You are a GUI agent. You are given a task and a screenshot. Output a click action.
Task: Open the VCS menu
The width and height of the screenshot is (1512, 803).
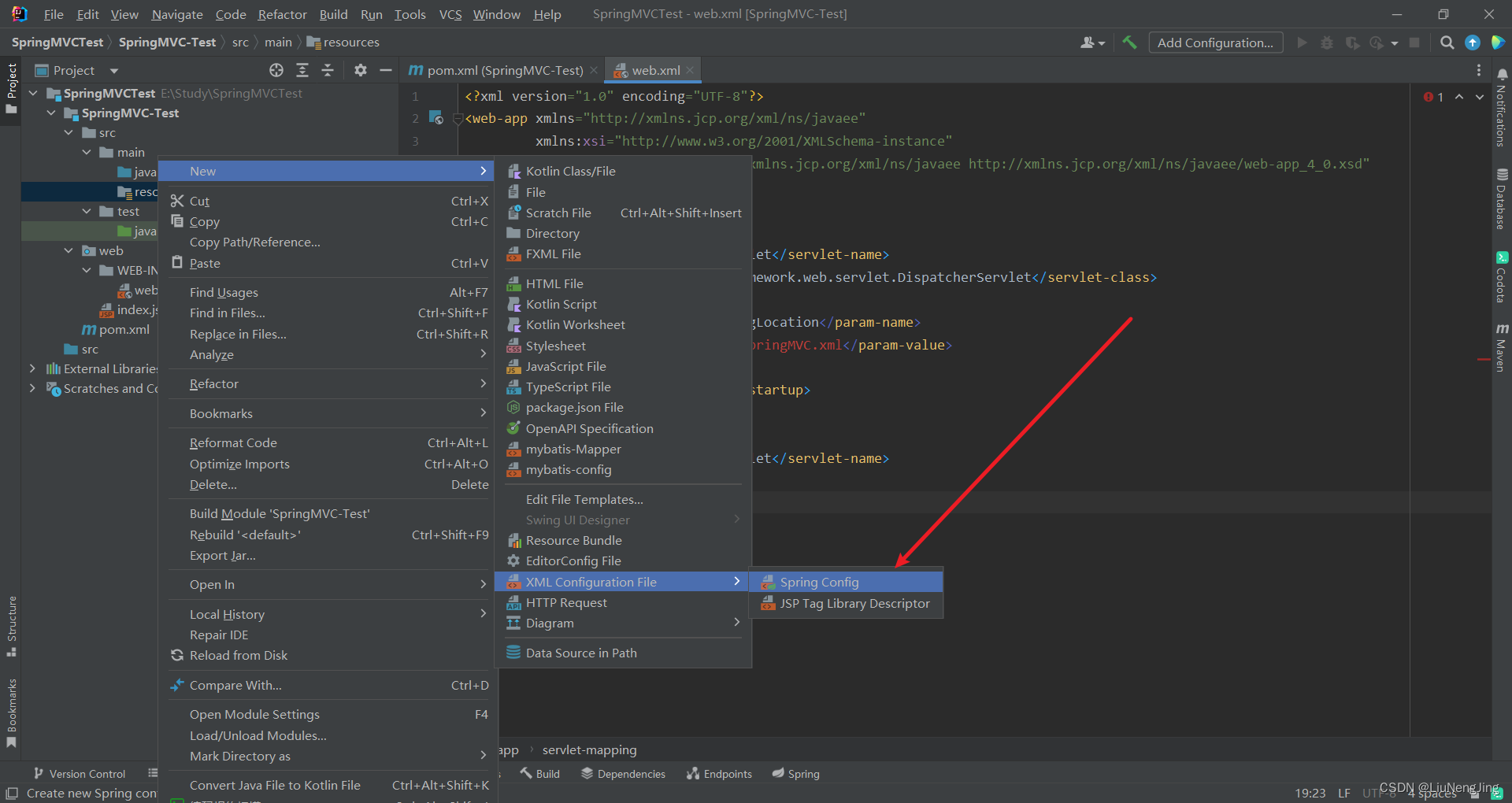[x=450, y=14]
